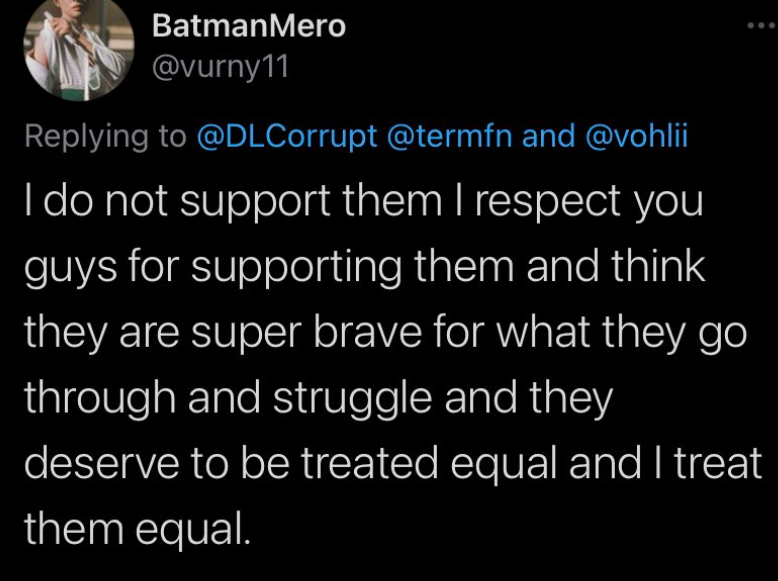This screenshot has width=778, height=581.
Task: Click the line starting "they are super brave"
Action: click(385, 334)
